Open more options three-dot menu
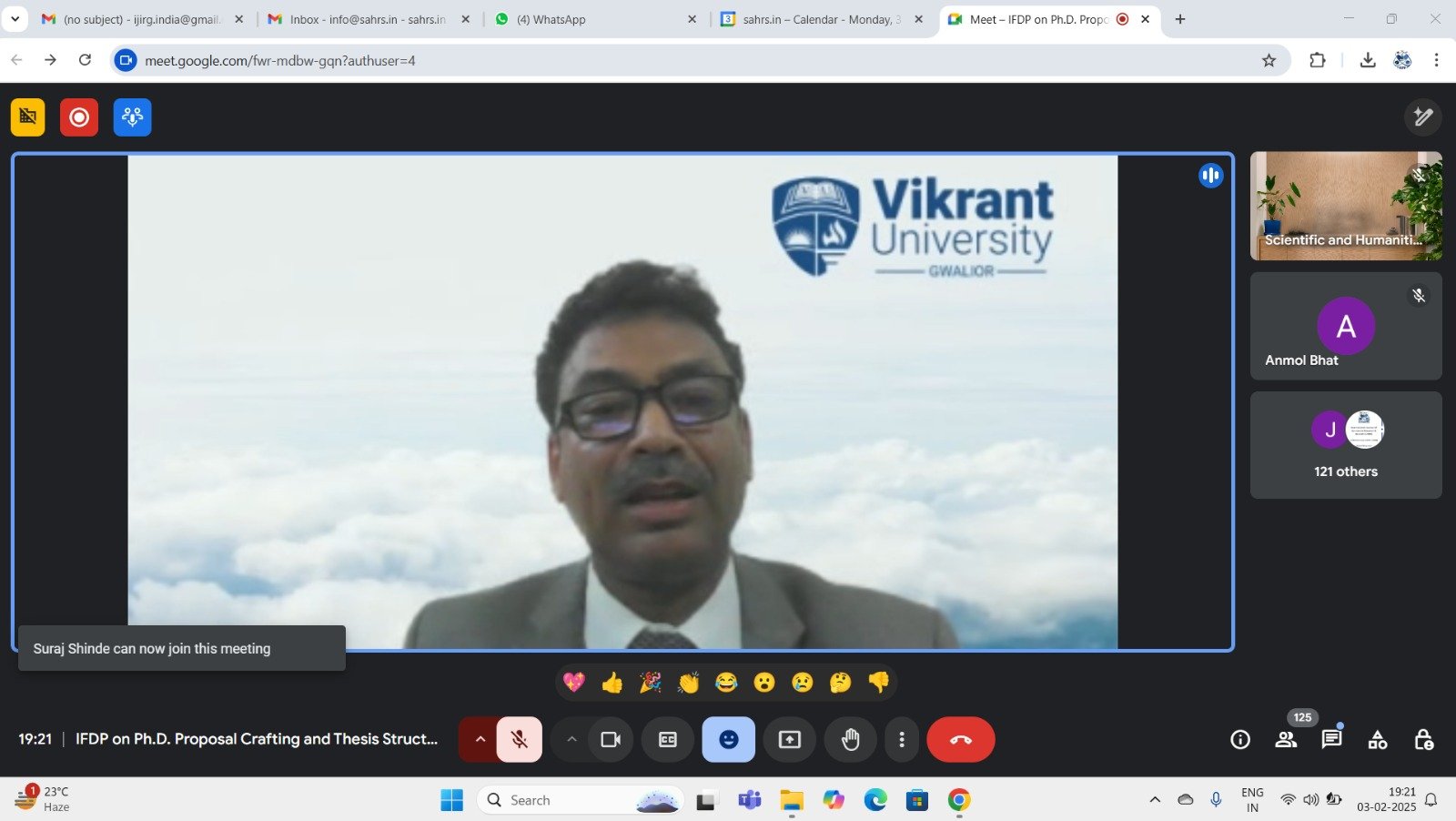This screenshot has width=1456, height=821. pos(901,740)
